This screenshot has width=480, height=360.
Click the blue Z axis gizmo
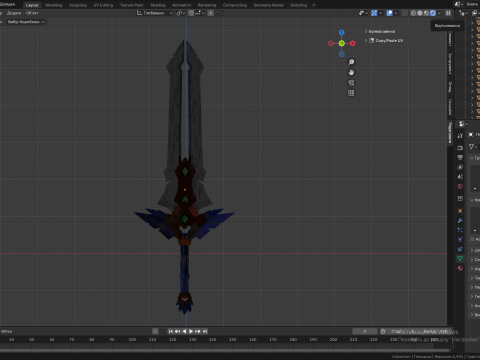pos(341,32)
